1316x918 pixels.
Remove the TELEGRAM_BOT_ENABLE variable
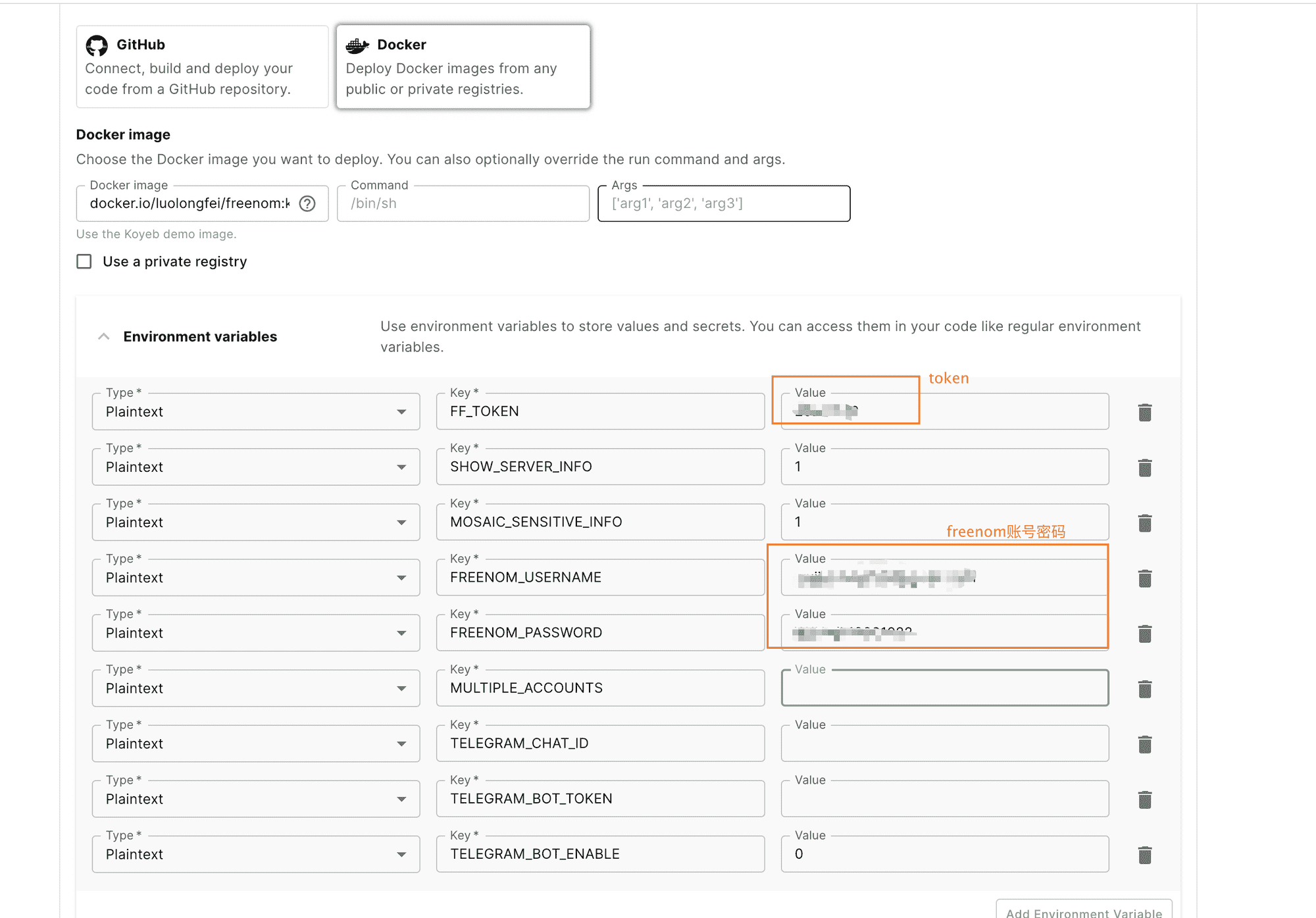1145,854
